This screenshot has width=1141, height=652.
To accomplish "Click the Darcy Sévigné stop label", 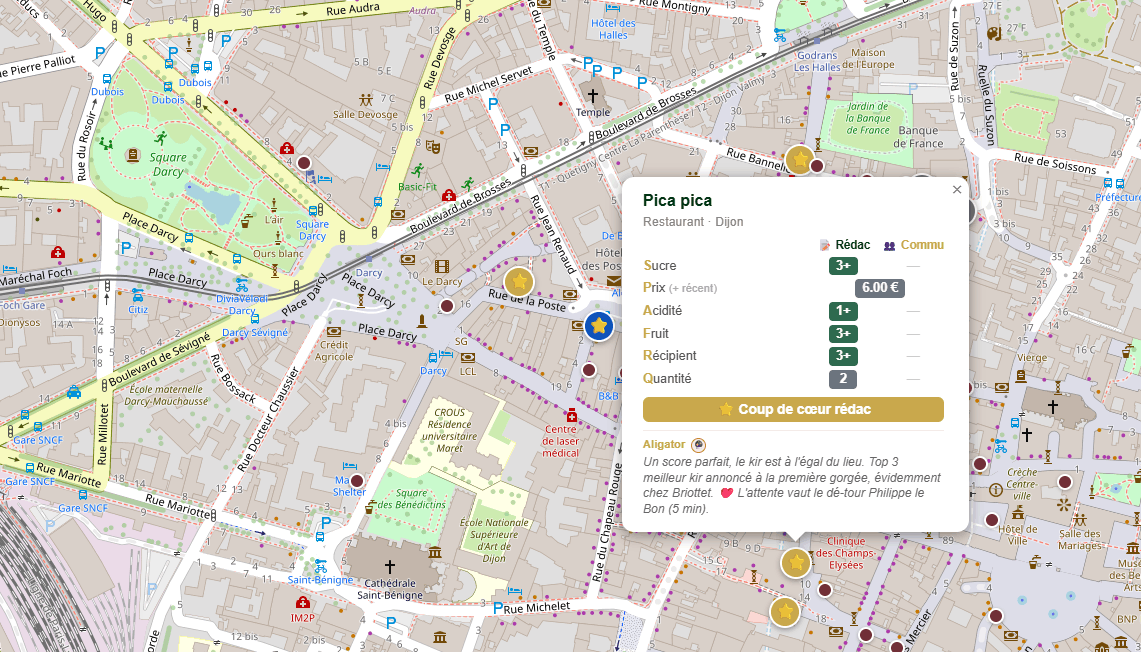I will click(255, 333).
